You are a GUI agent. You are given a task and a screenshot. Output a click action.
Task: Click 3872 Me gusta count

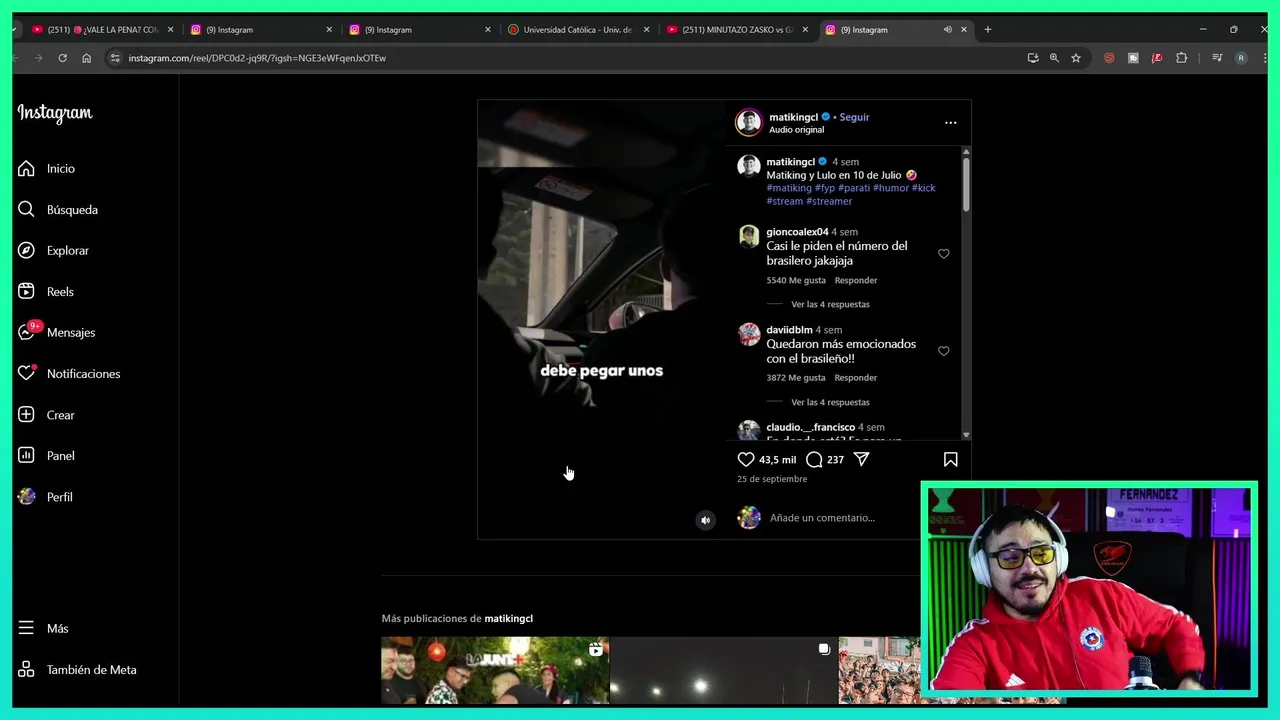click(x=796, y=378)
